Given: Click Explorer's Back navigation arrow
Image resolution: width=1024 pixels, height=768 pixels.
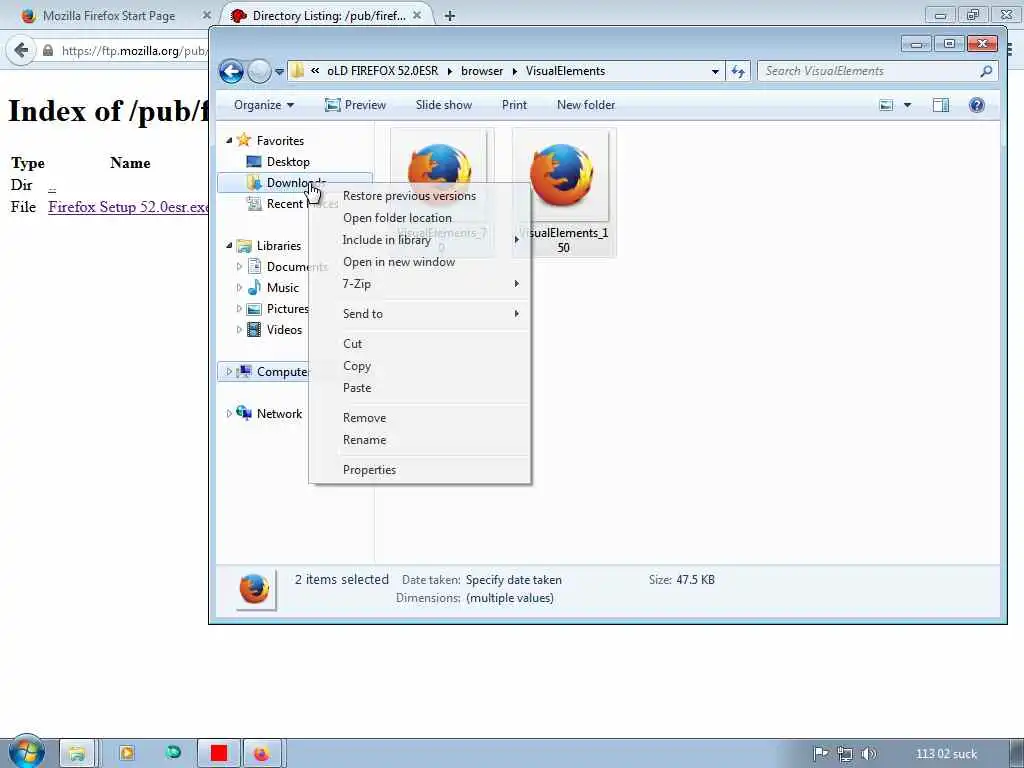Looking at the screenshot, I should click(231, 71).
